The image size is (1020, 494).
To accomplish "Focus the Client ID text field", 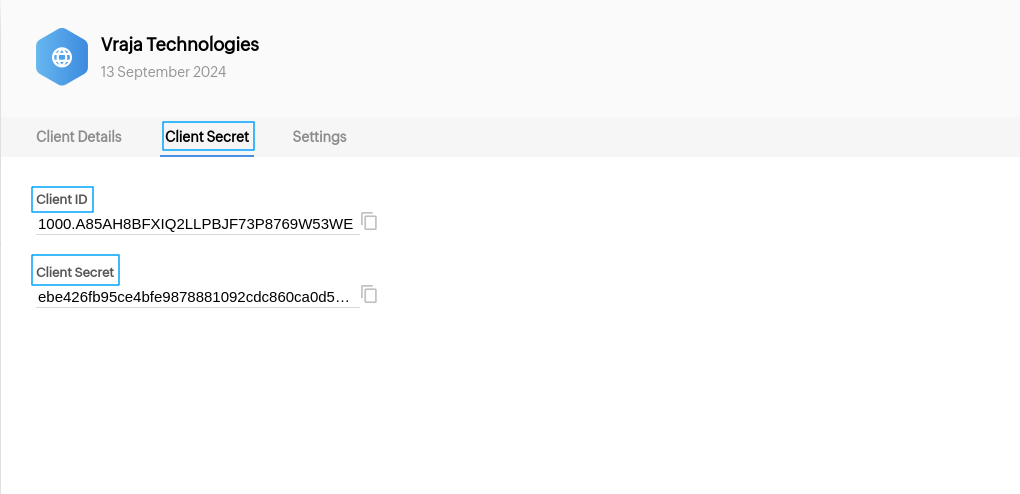I will (x=198, y=224).
